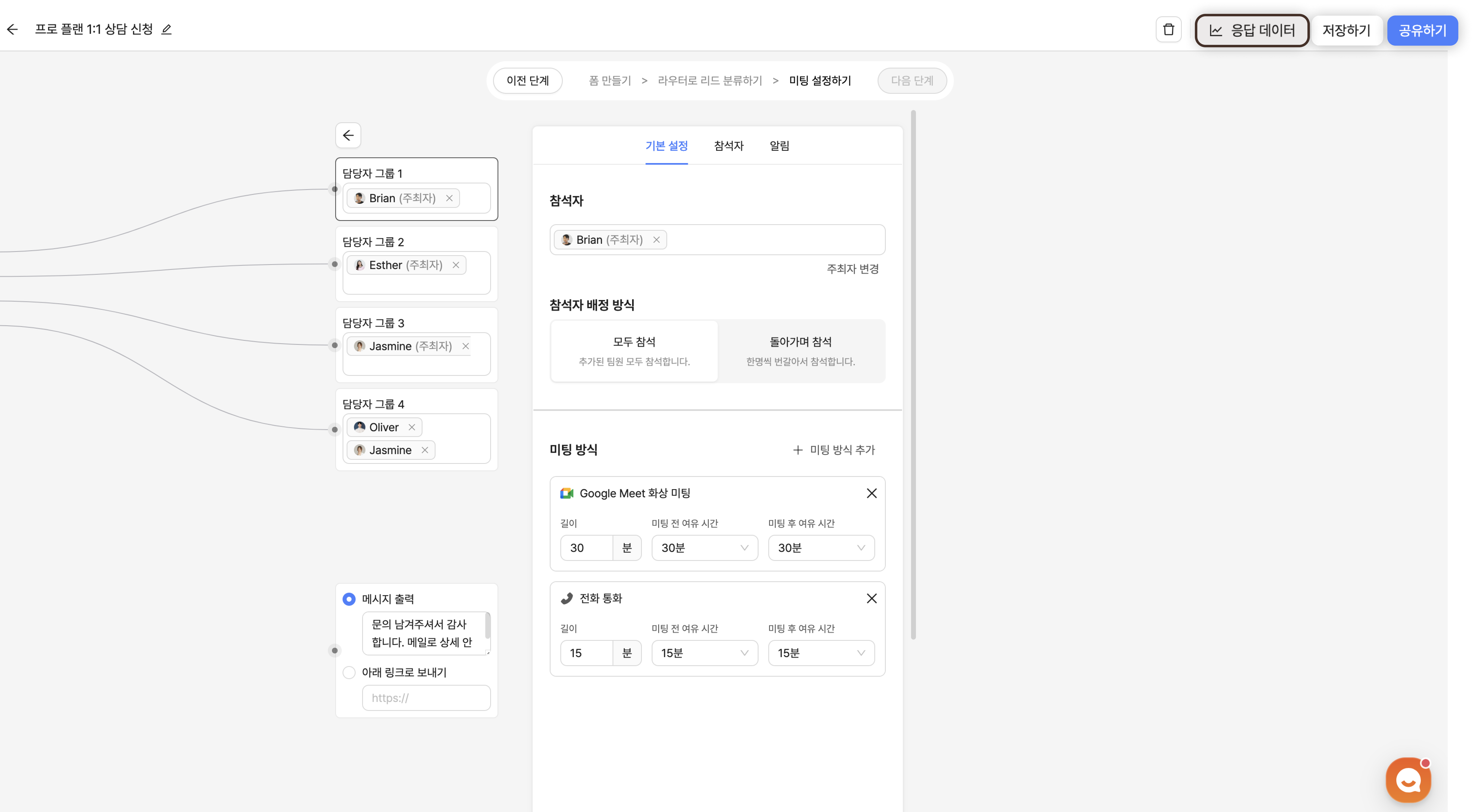Open 전화 통화 미팅 전 여유 시간 dropdown

tap(704, 653)
